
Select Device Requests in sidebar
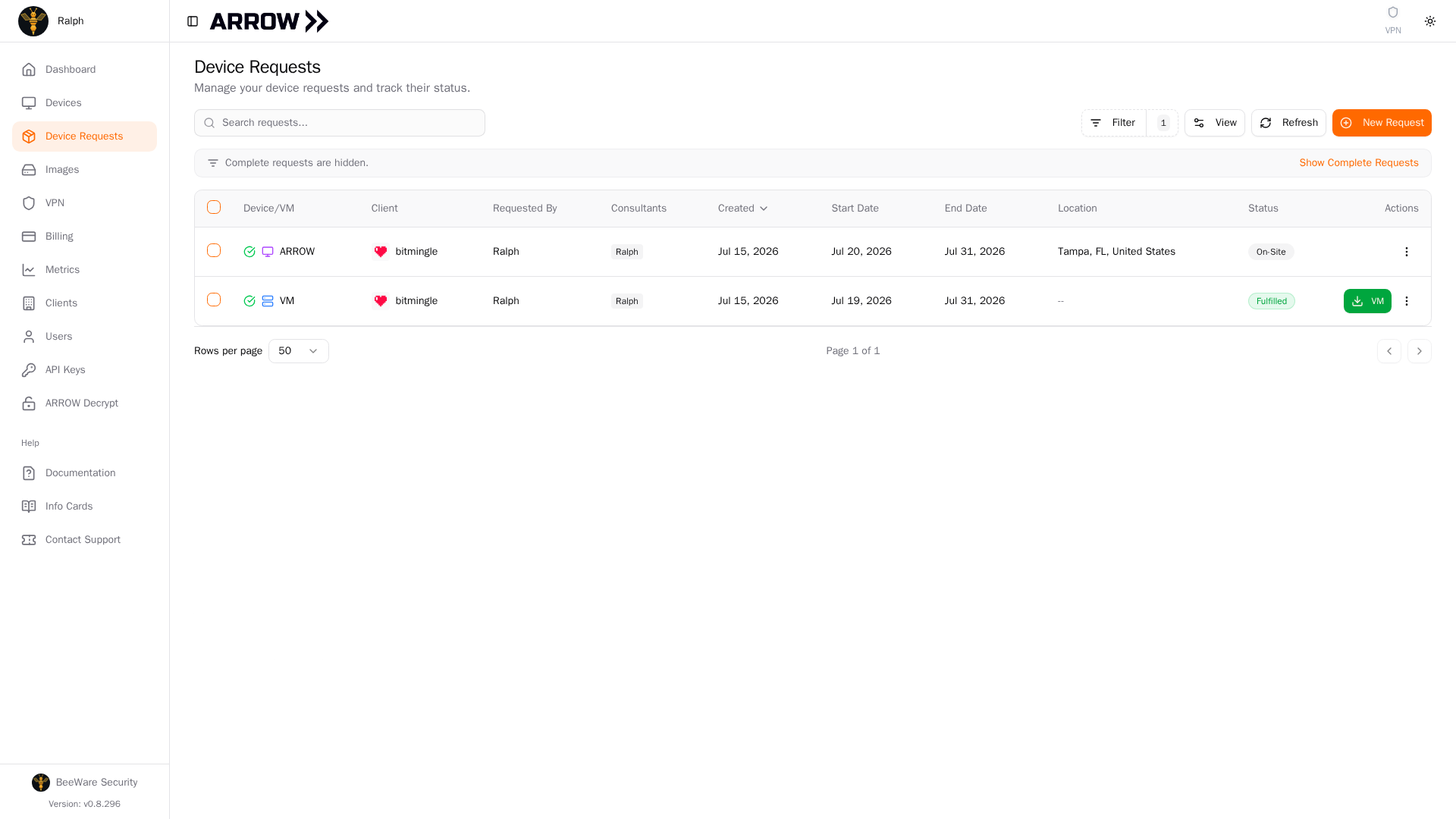pos(84,136)
